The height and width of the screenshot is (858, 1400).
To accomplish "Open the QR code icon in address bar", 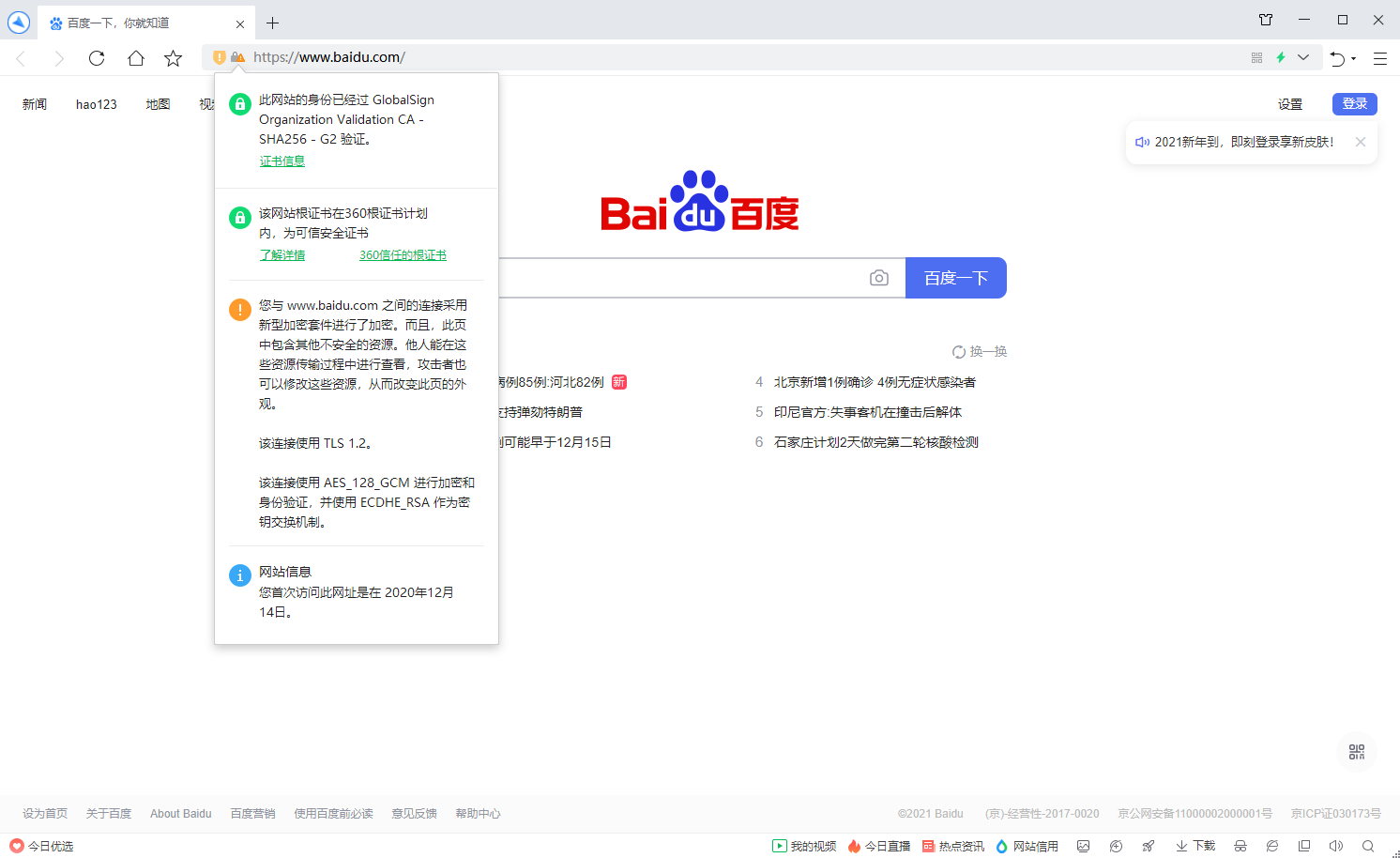I will [x=1256, y=57].
